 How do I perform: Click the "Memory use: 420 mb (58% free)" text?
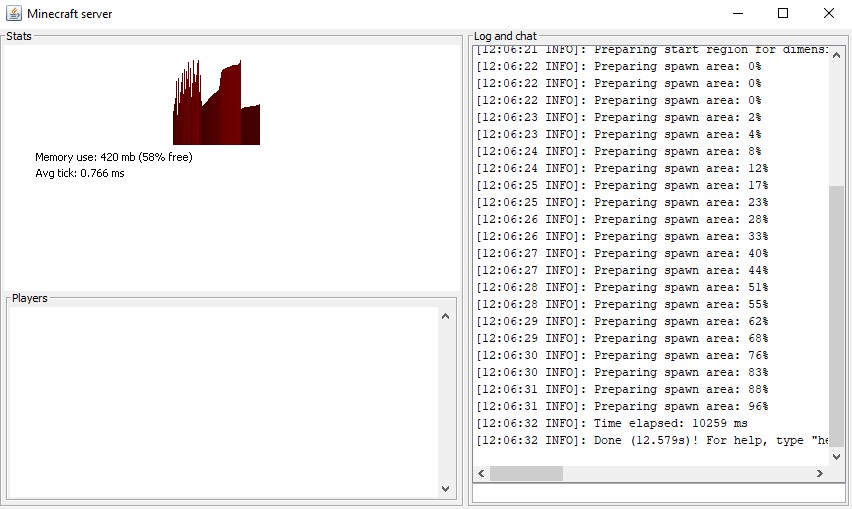point(114,157)
